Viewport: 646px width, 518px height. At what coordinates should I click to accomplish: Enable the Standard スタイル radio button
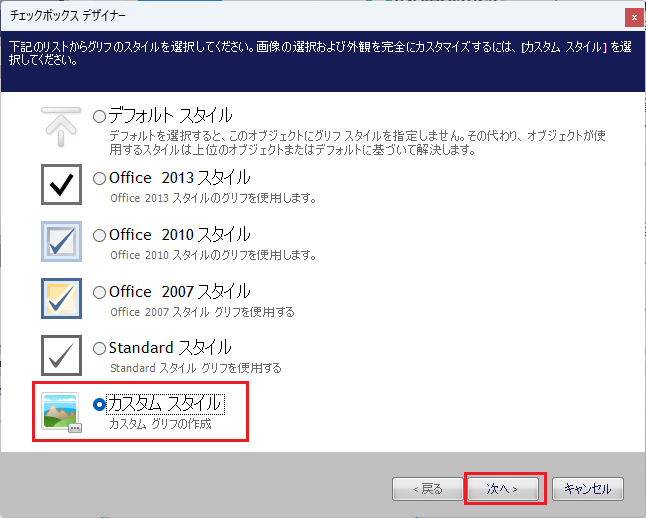coord(99,349)
